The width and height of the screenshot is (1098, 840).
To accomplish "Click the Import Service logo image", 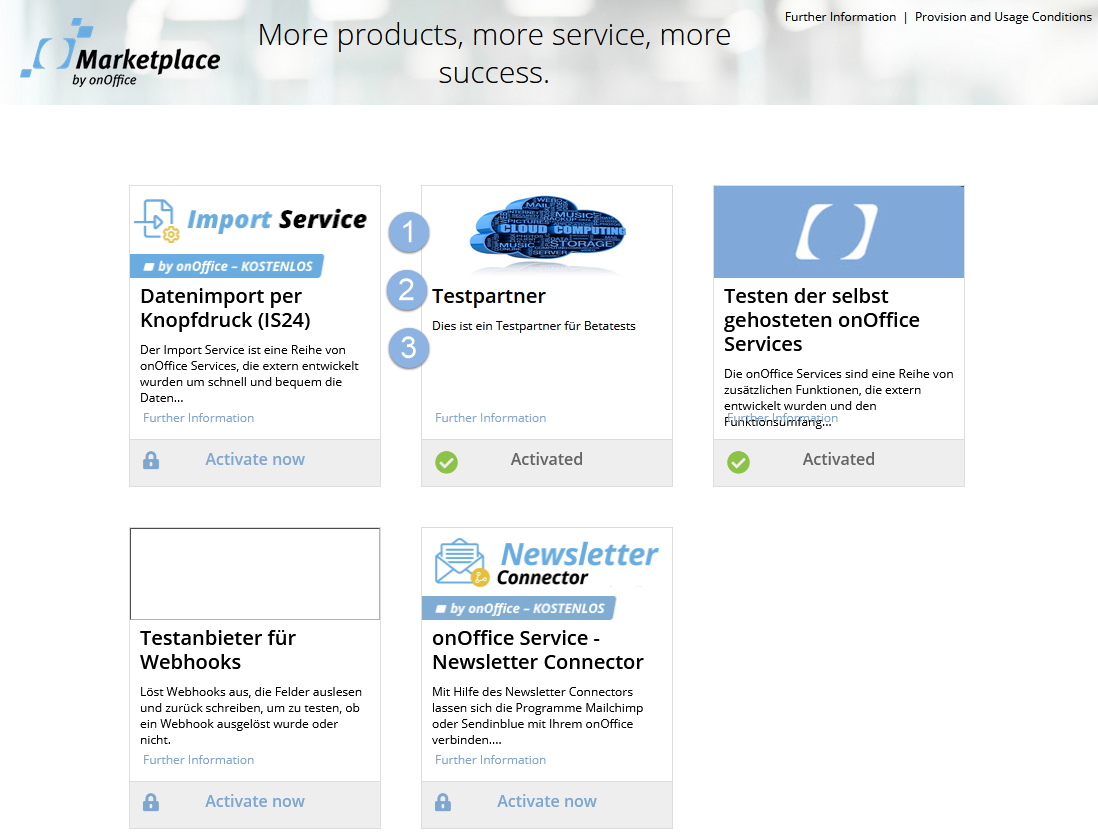I will point(251,220).
